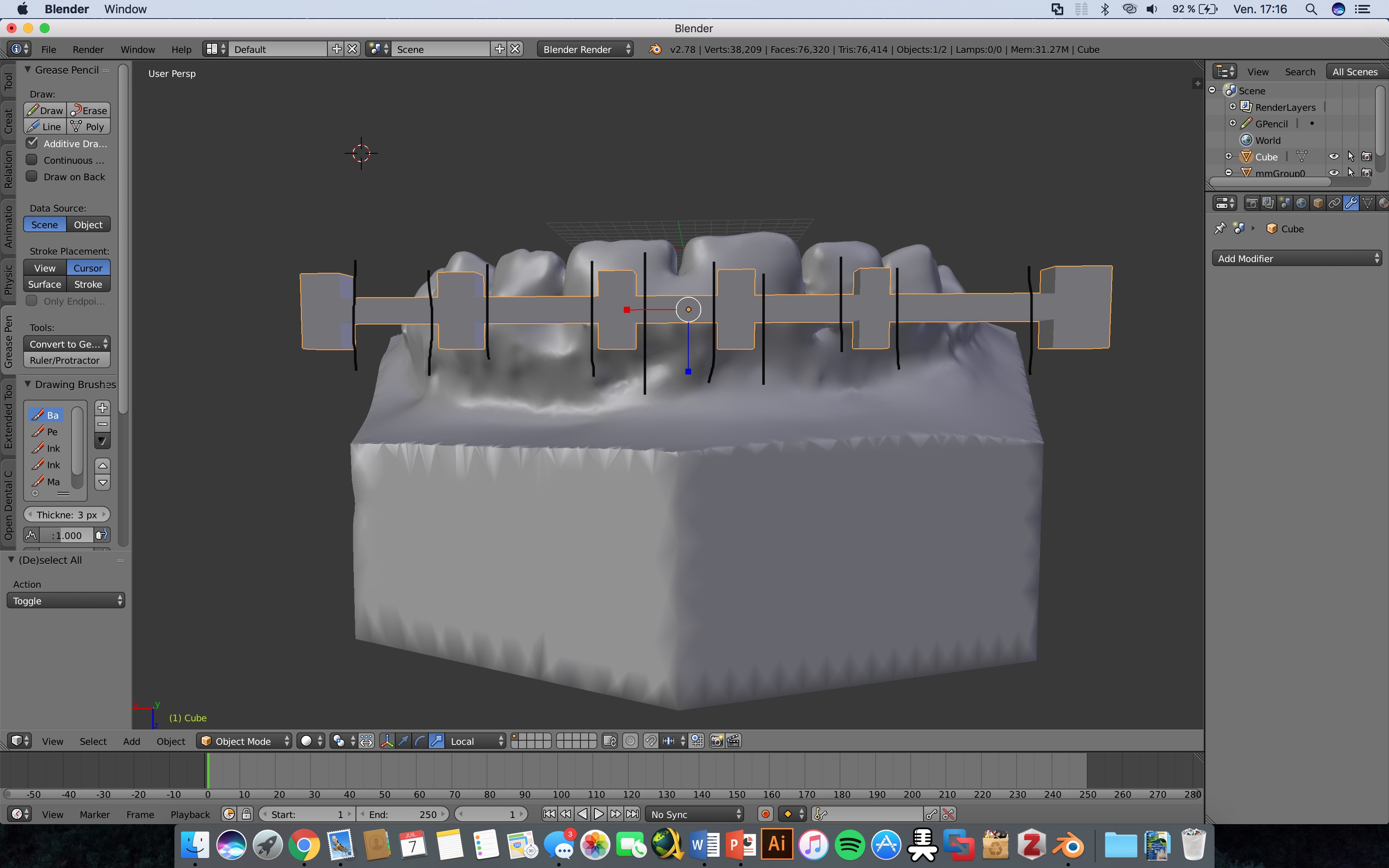Open Convert to Geometry dropdown
This screenshot has width=1389, height=868.
click(x=67, y=344)
